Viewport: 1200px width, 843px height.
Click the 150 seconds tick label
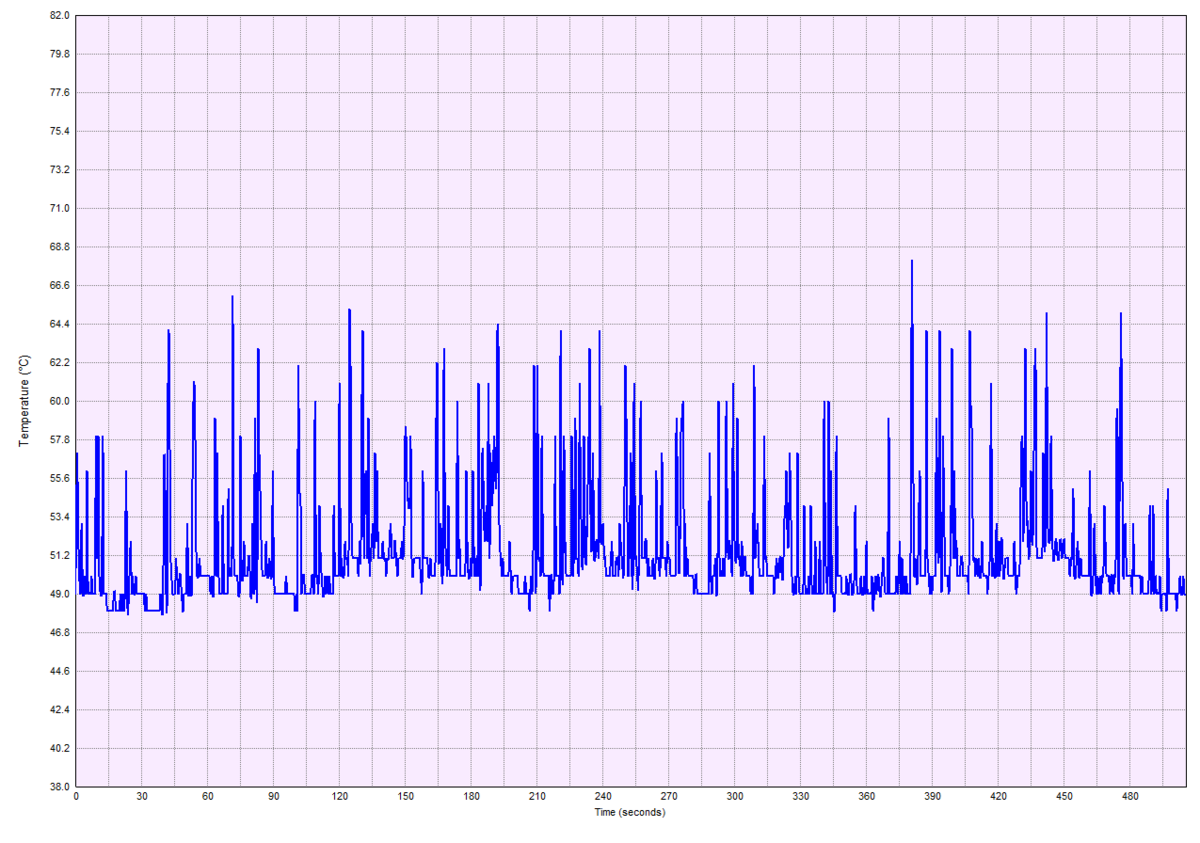406,797
